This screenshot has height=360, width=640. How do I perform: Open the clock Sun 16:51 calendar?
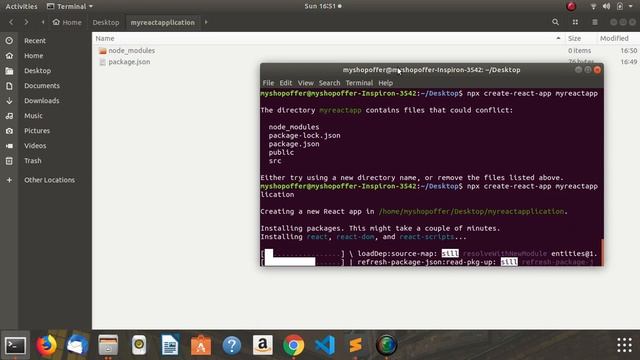click(322, 6)
